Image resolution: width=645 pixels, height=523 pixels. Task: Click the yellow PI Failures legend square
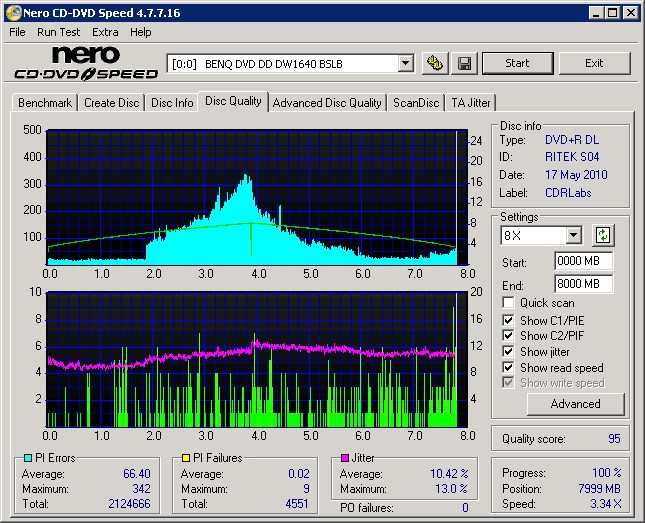186,458
